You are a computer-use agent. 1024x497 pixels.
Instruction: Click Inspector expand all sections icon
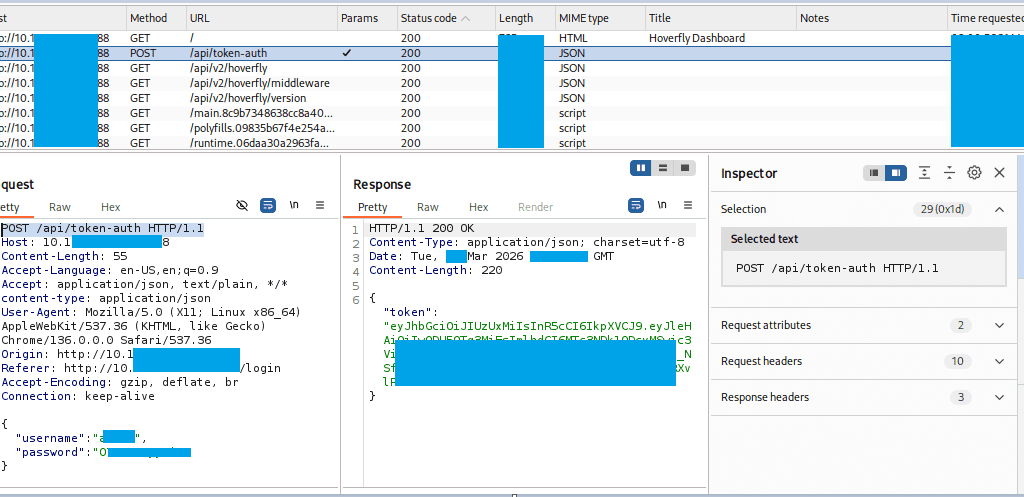click(x=925, y=173)
